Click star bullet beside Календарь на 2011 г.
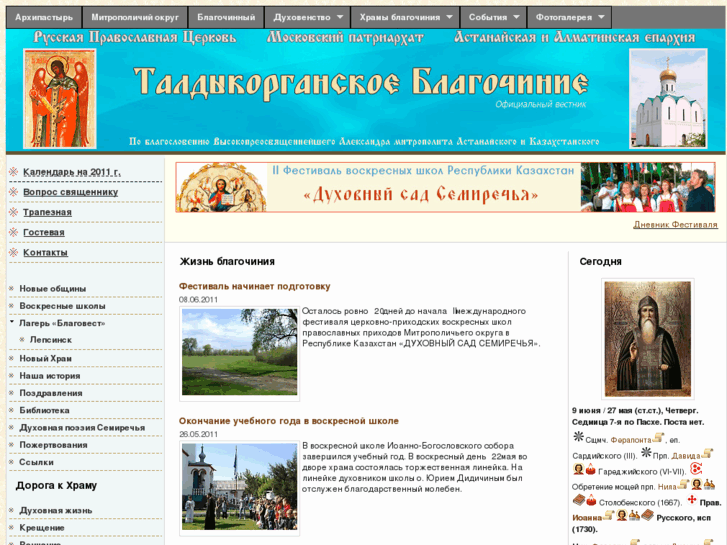Image resolution: width=727 pixels, height=545 pixels. tap(13, 172)
